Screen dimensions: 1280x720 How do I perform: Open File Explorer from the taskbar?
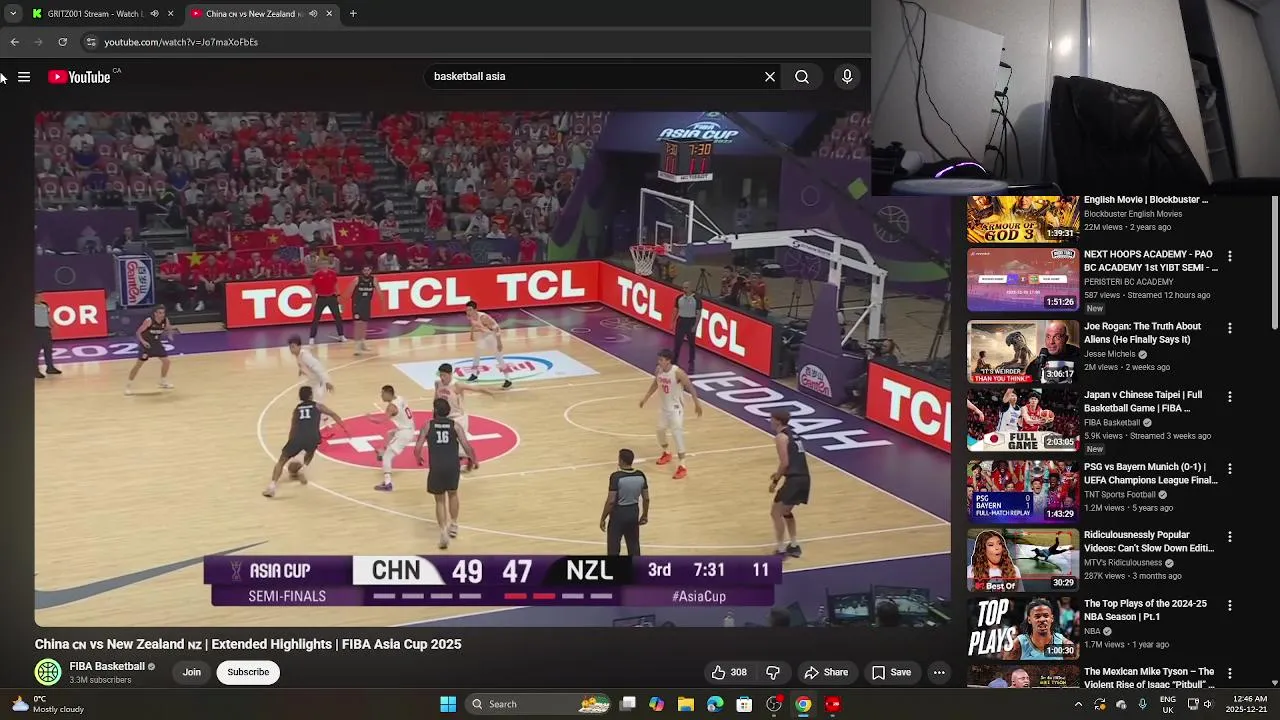click(x=685, y=704)
